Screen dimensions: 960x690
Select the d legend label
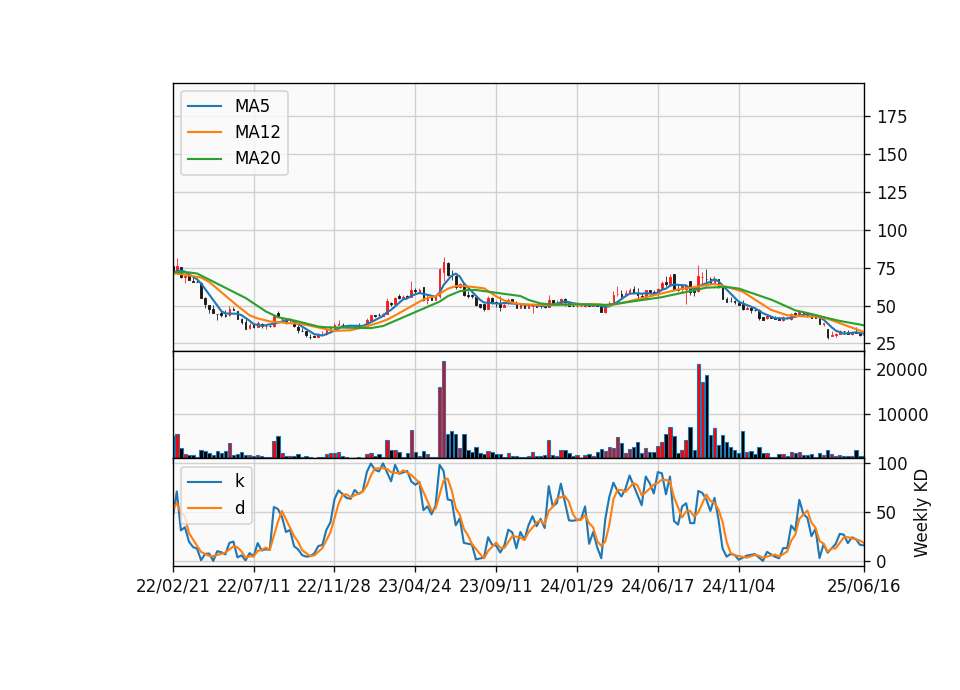coord(239,508)
